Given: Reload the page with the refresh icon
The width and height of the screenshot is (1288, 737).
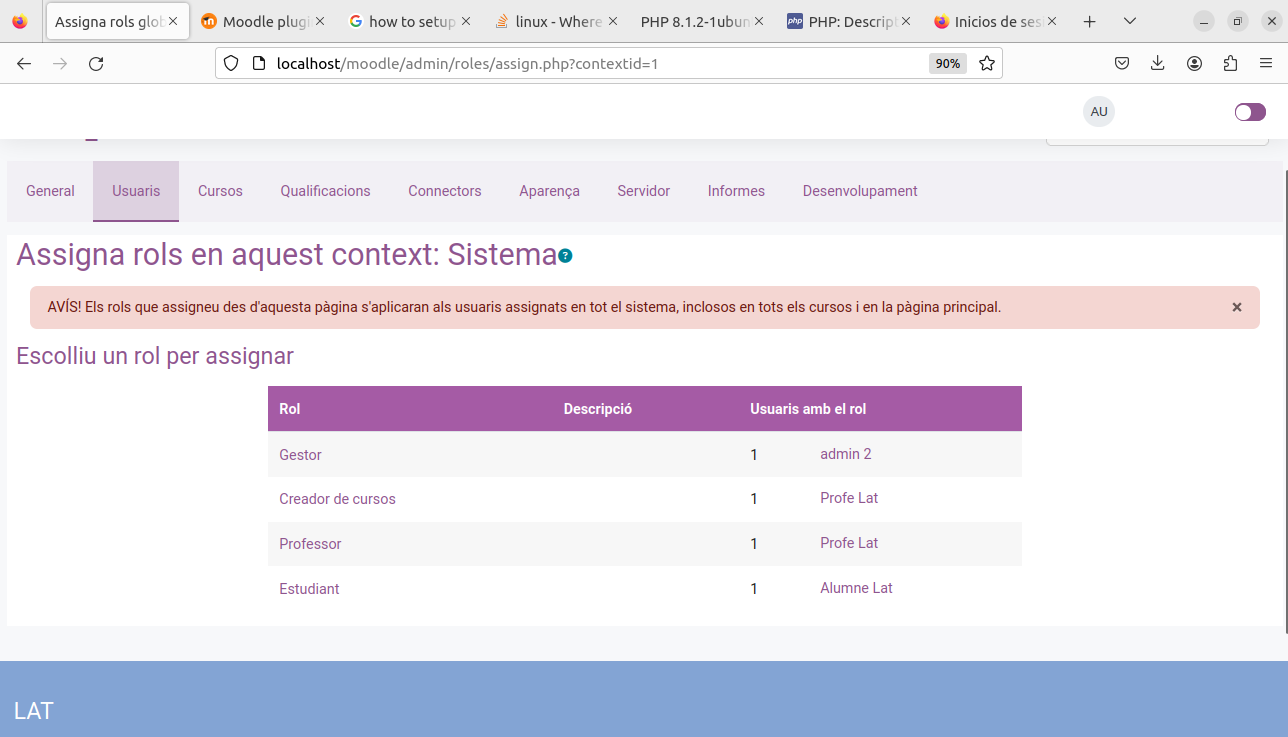Looking at the screenshot, I should point(96,62).
